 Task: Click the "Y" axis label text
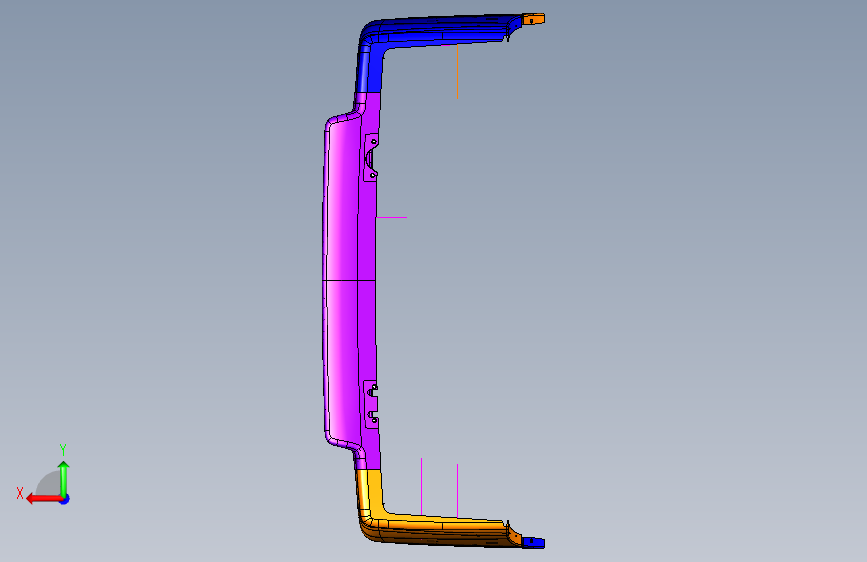63,450
